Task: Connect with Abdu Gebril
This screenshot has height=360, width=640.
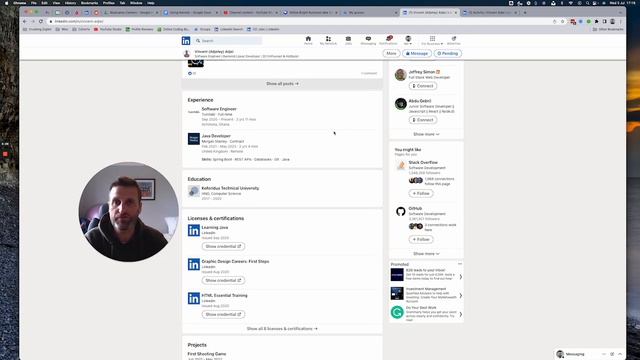Action: (x=423, y=120)
